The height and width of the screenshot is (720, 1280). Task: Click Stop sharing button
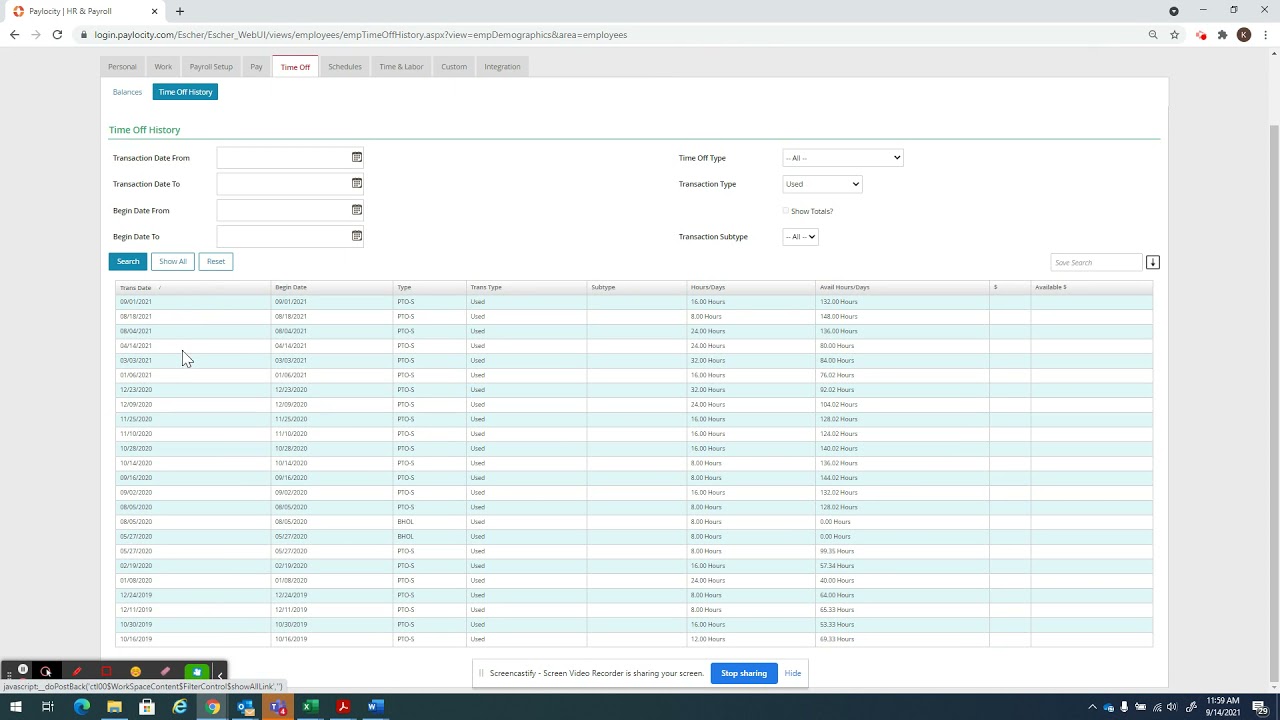pyautogui.click(x=744, y=673)
